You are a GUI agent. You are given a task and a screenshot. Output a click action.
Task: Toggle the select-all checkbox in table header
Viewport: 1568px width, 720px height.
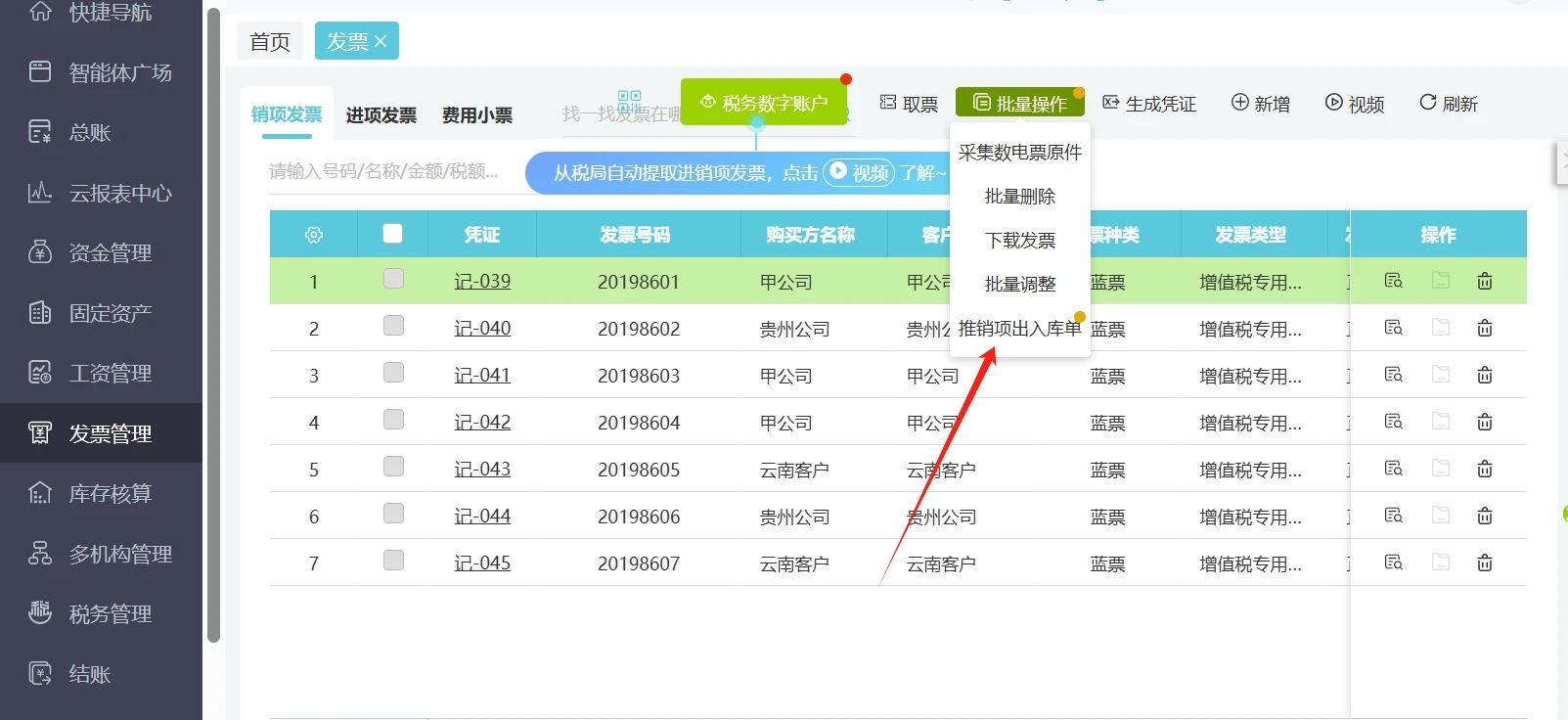click(393, 234)
